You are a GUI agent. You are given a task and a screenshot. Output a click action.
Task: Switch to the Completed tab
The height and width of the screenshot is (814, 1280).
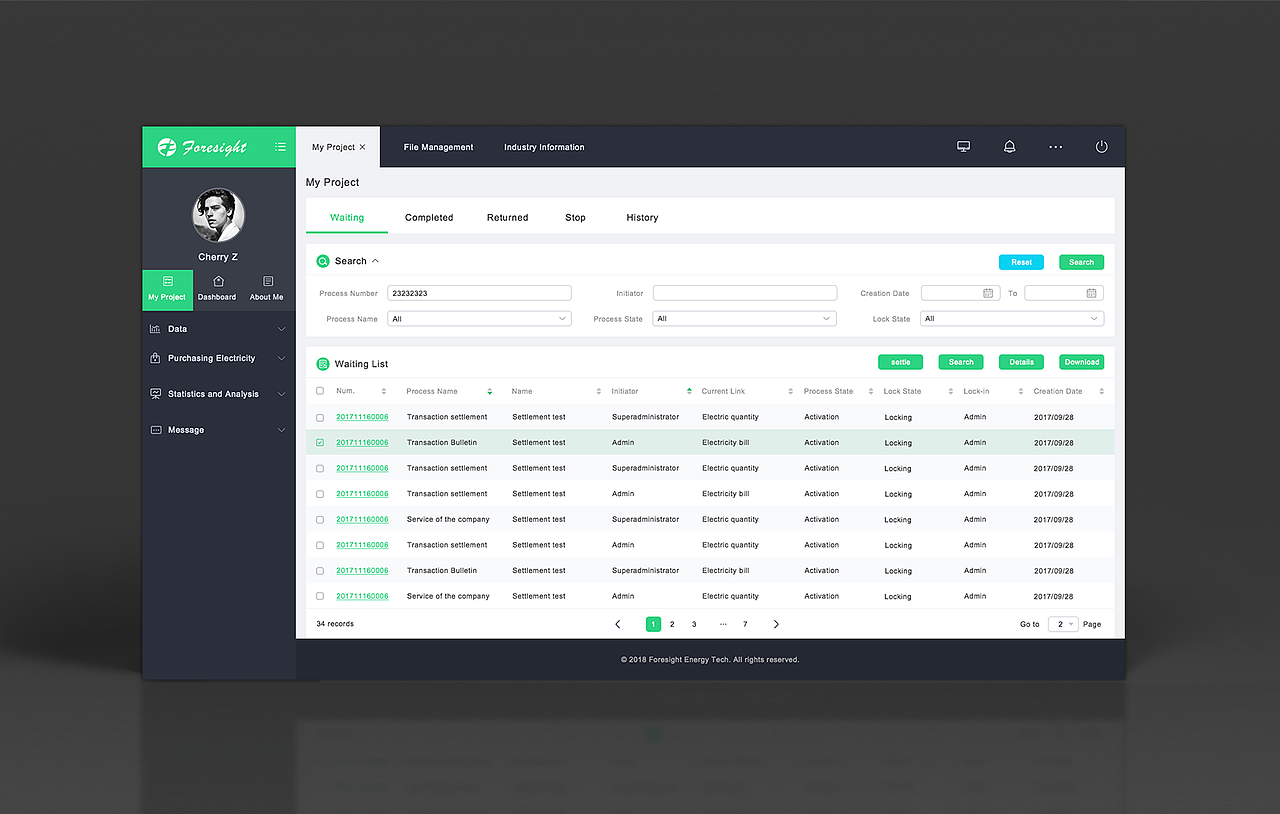pos(429,217)
